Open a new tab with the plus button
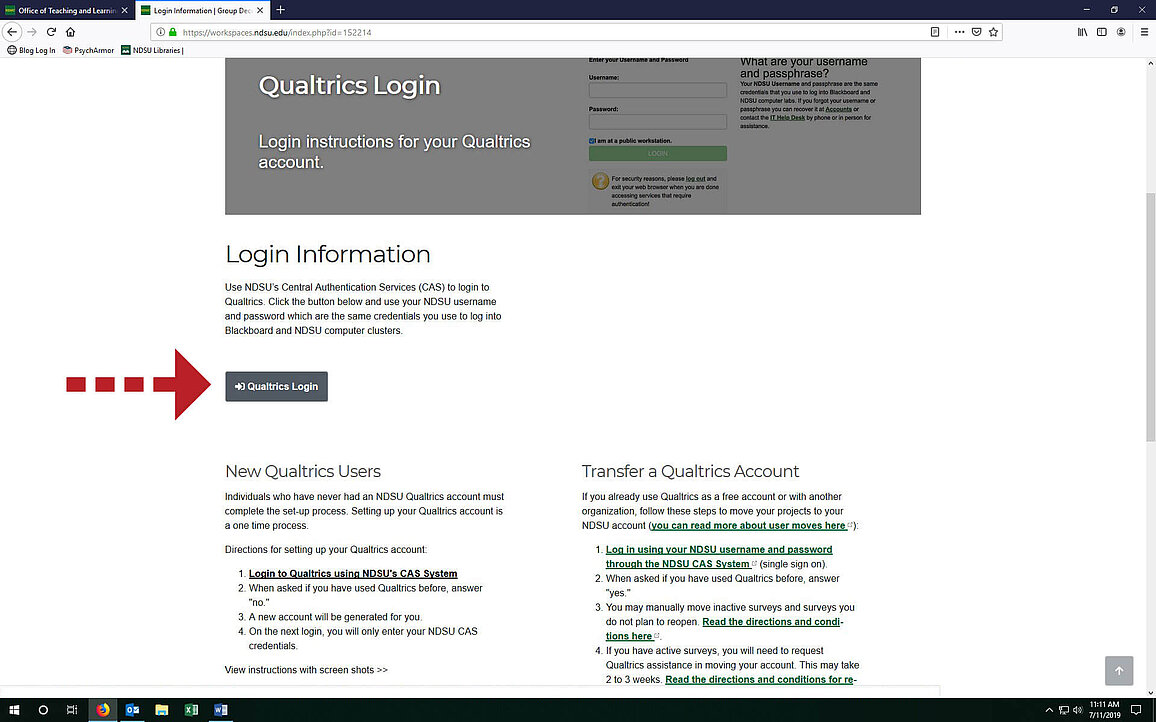The height and width of the screenshot is (722, 1156). [281, 10]
